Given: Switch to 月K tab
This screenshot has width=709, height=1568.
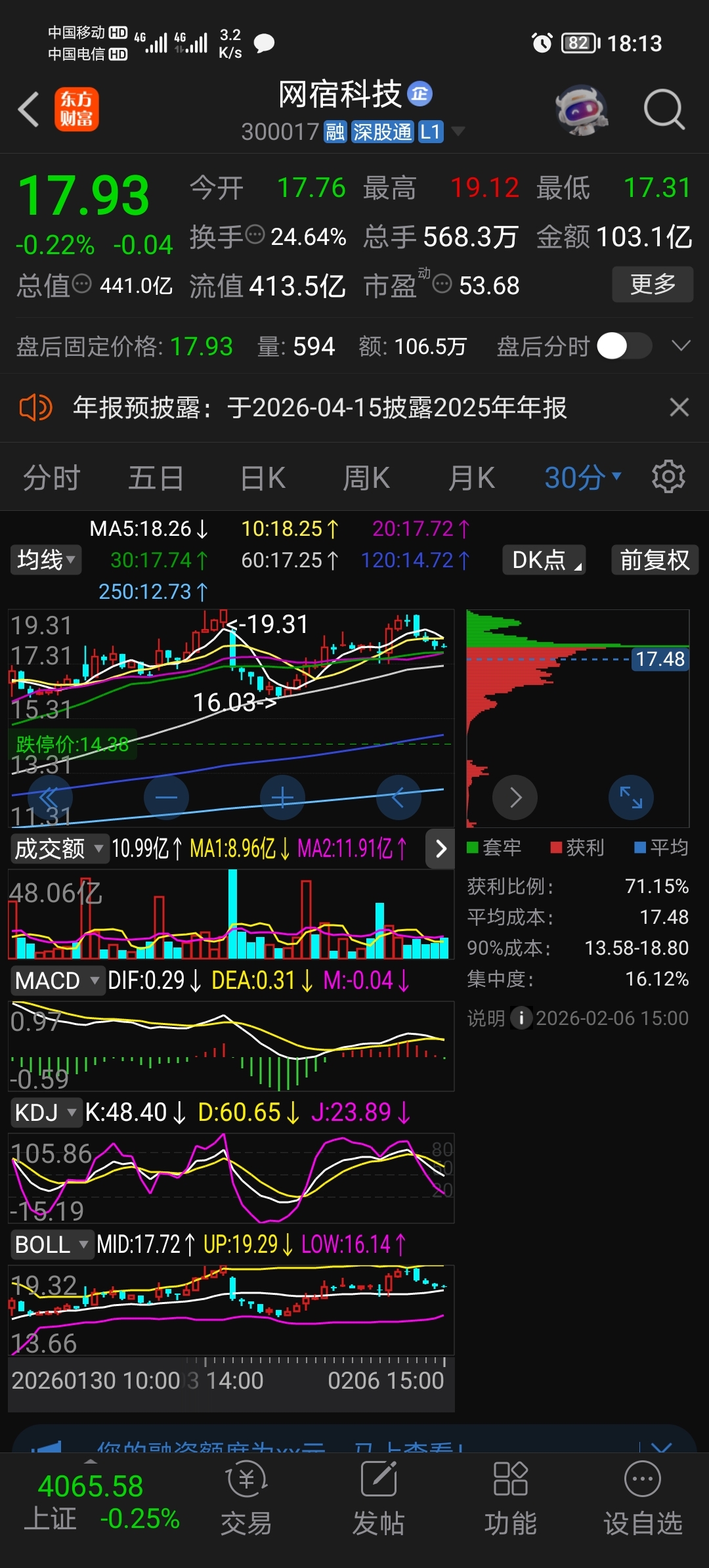Looking at the screenshot, I should click(x=471, y=477).
